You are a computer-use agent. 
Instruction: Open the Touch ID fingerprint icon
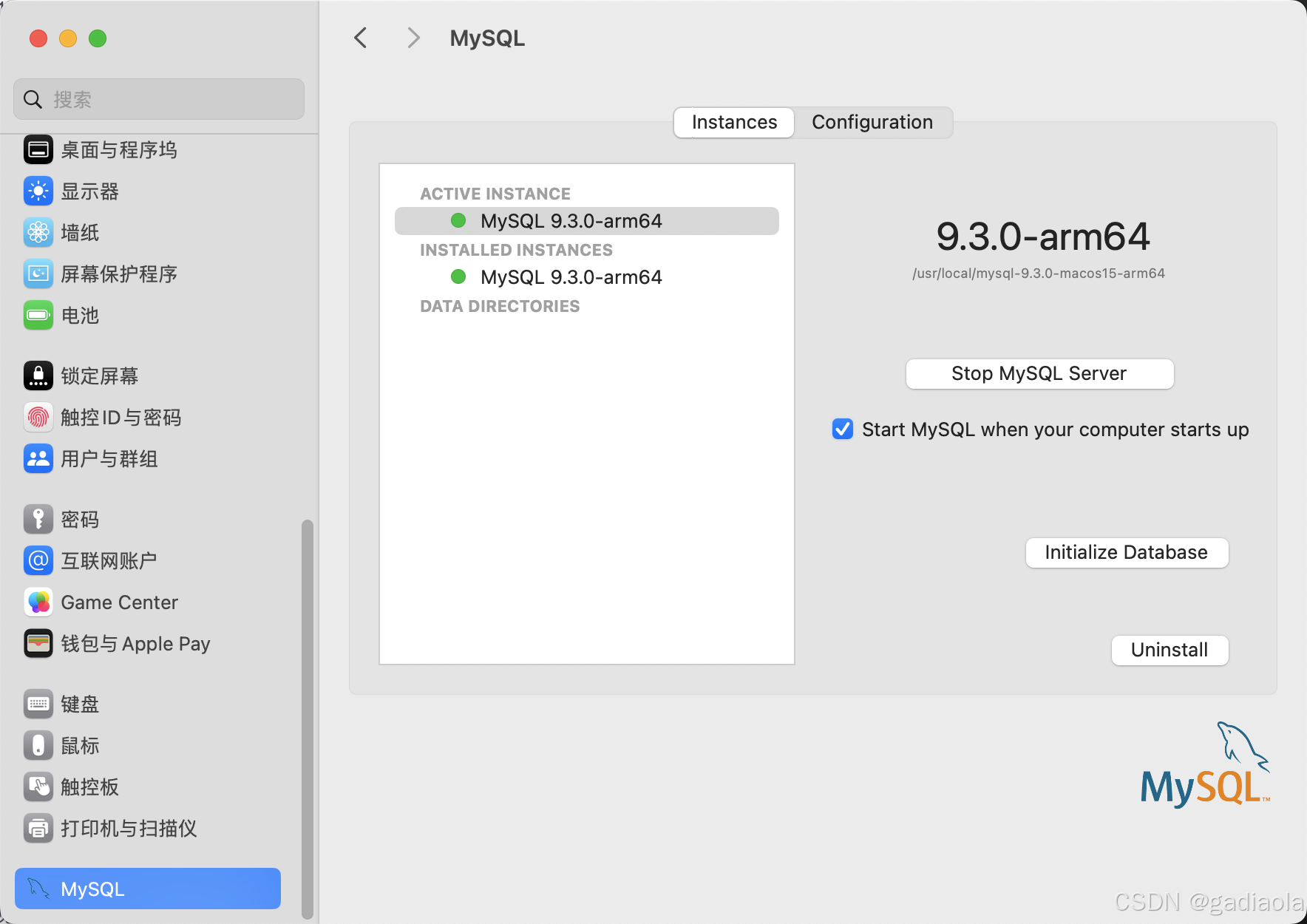[38, 418]
